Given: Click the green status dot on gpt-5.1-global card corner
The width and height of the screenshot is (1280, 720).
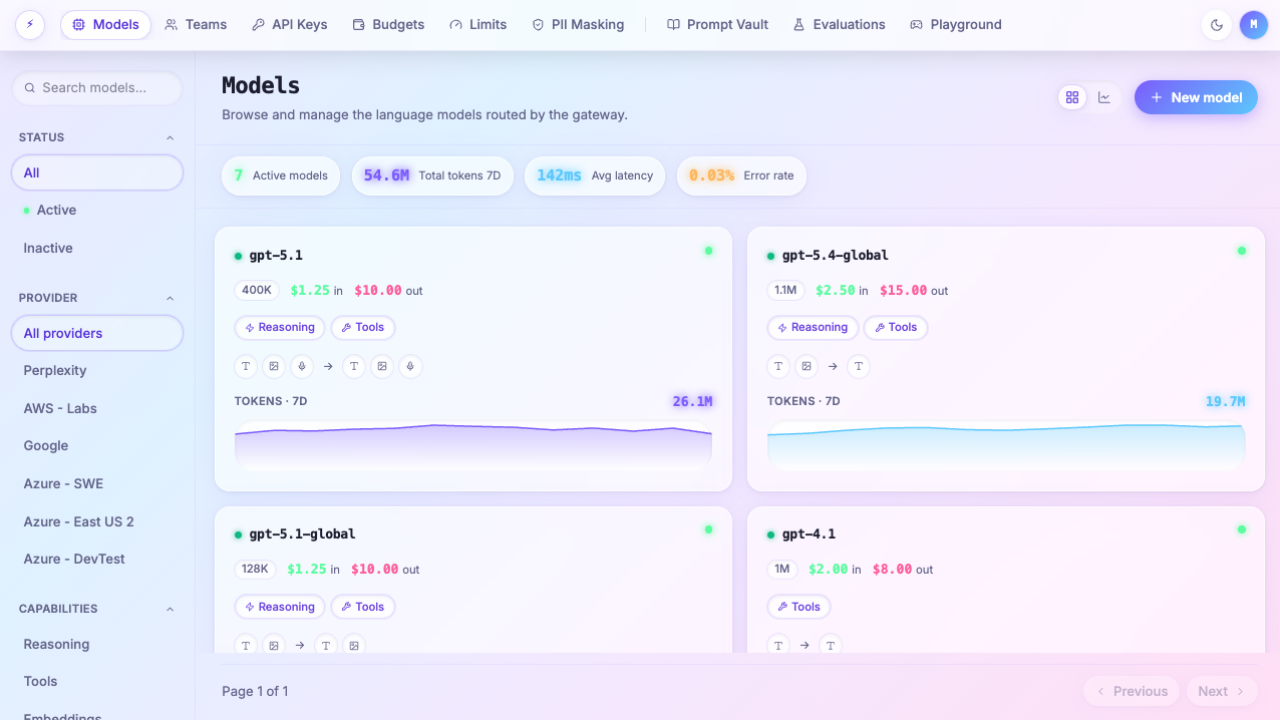Looking at the screenshot, I should (708, 530).
